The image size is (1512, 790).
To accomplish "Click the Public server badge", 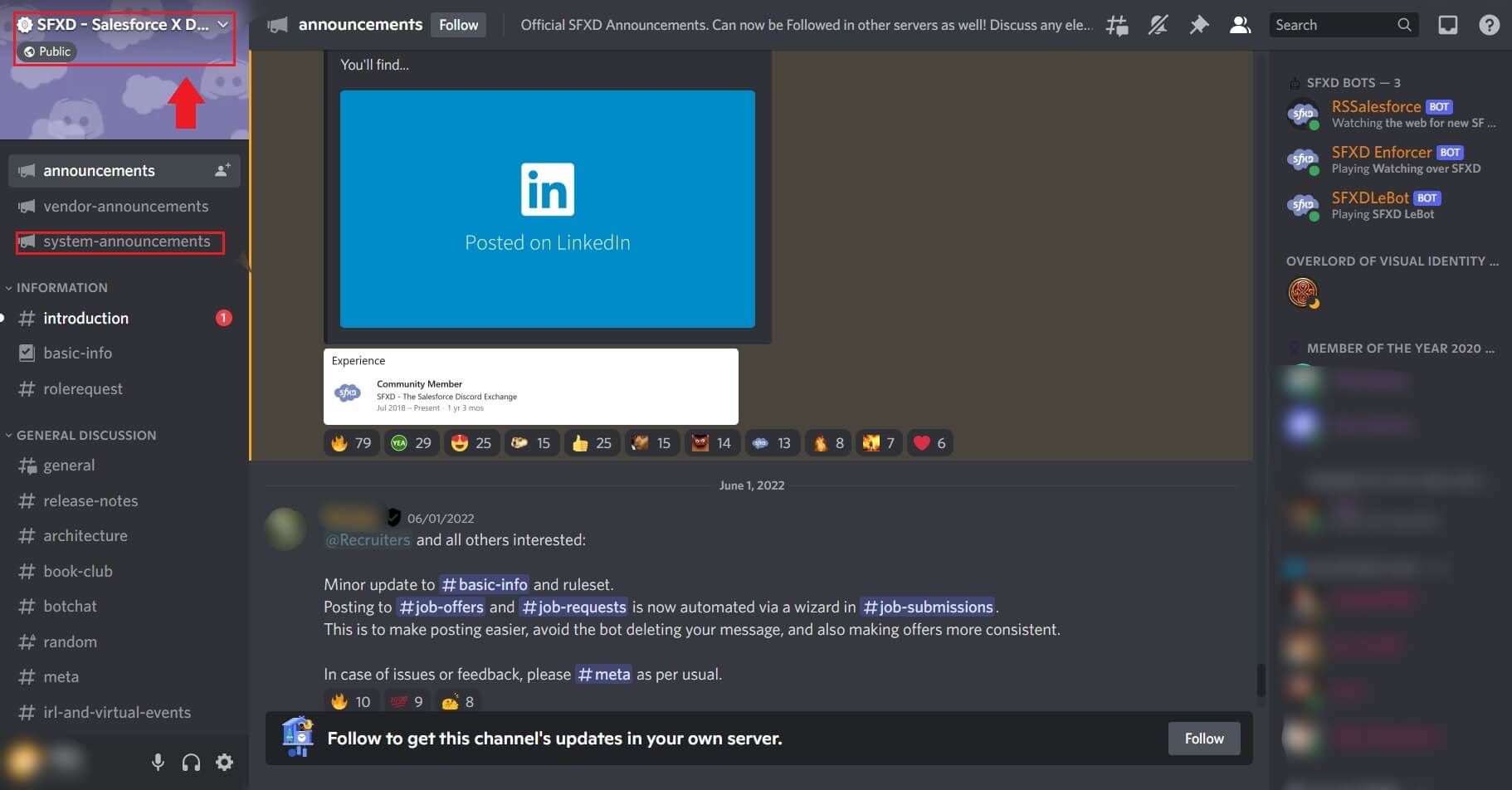I will (46, 51).
